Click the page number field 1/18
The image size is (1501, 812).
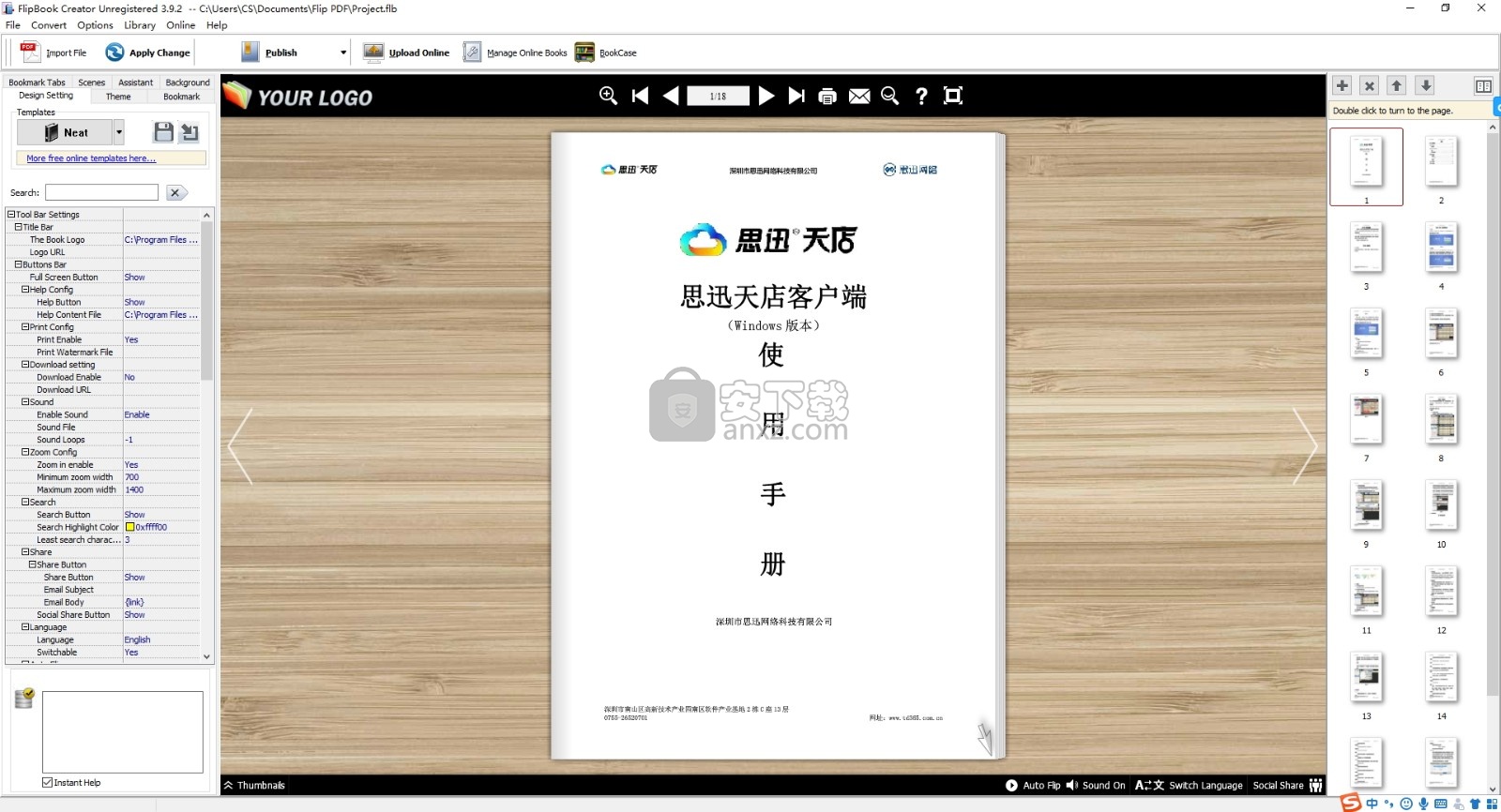tap(718, 96)
